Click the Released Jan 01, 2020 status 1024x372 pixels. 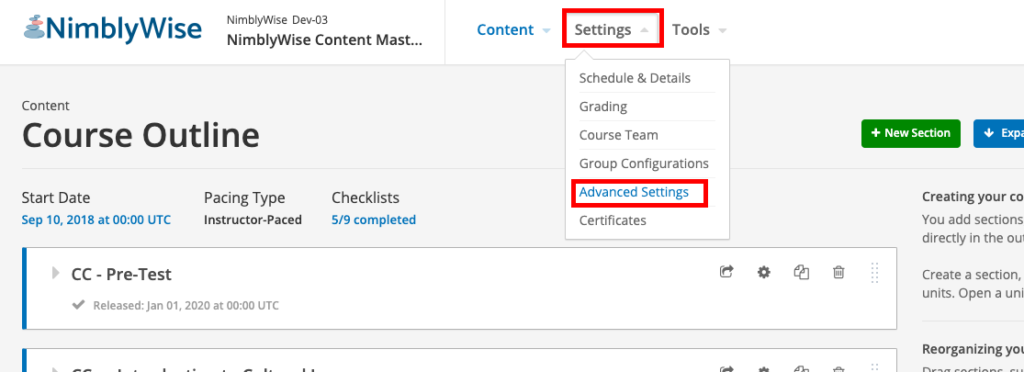(x=185, y=305)
